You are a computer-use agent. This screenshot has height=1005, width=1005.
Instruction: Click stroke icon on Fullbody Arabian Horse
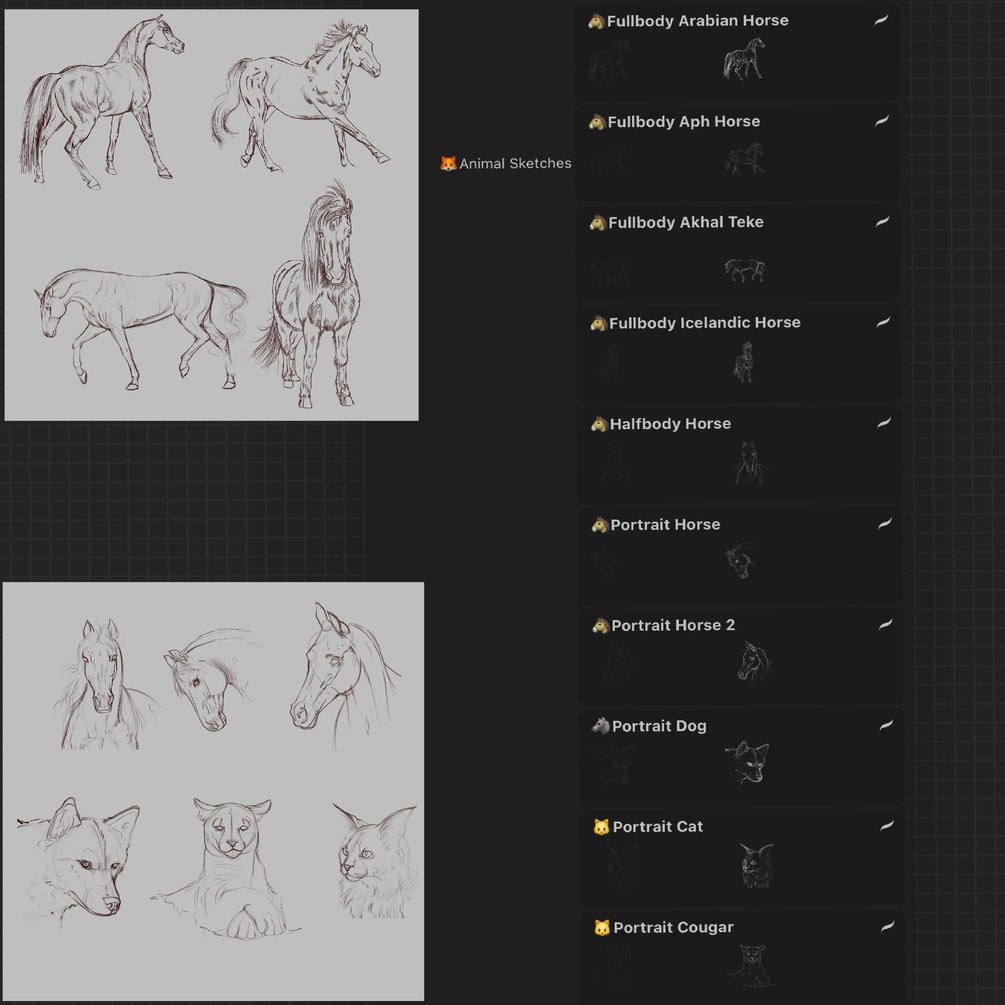pos(881,21)
